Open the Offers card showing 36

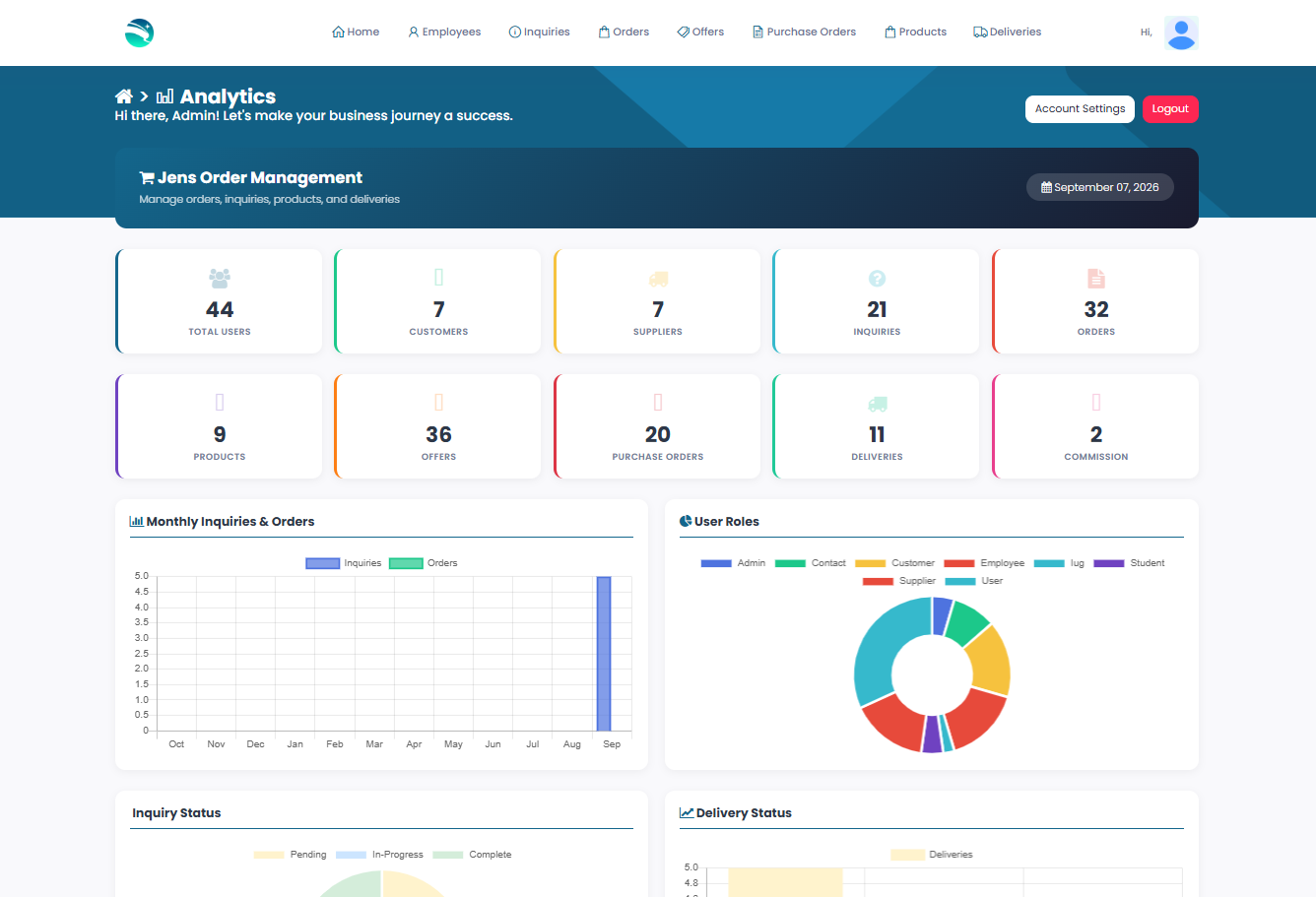pyautogui.click(x=438, y=426)
